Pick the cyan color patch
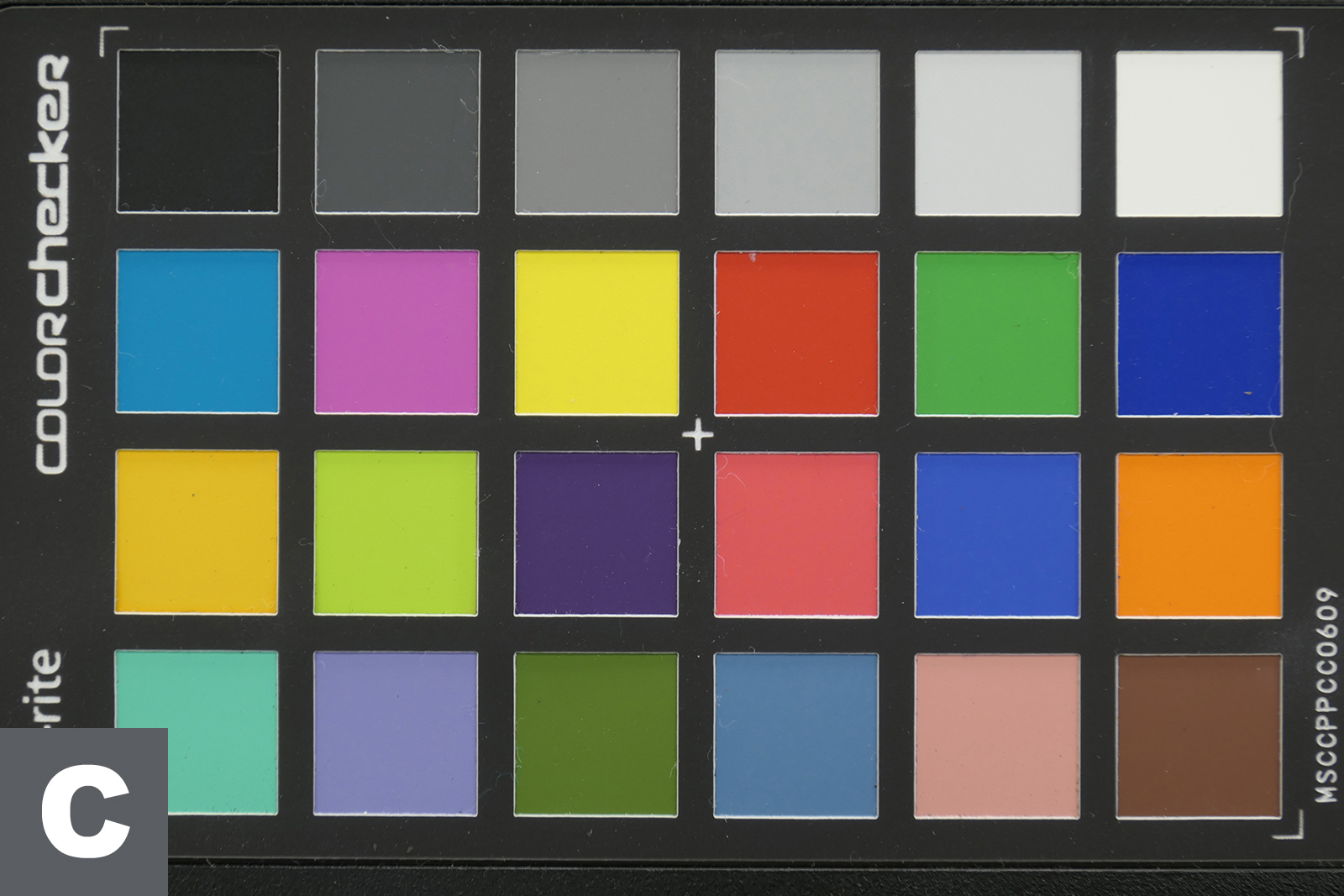Viewport: 1344px width, 896px height. [197, 332]
